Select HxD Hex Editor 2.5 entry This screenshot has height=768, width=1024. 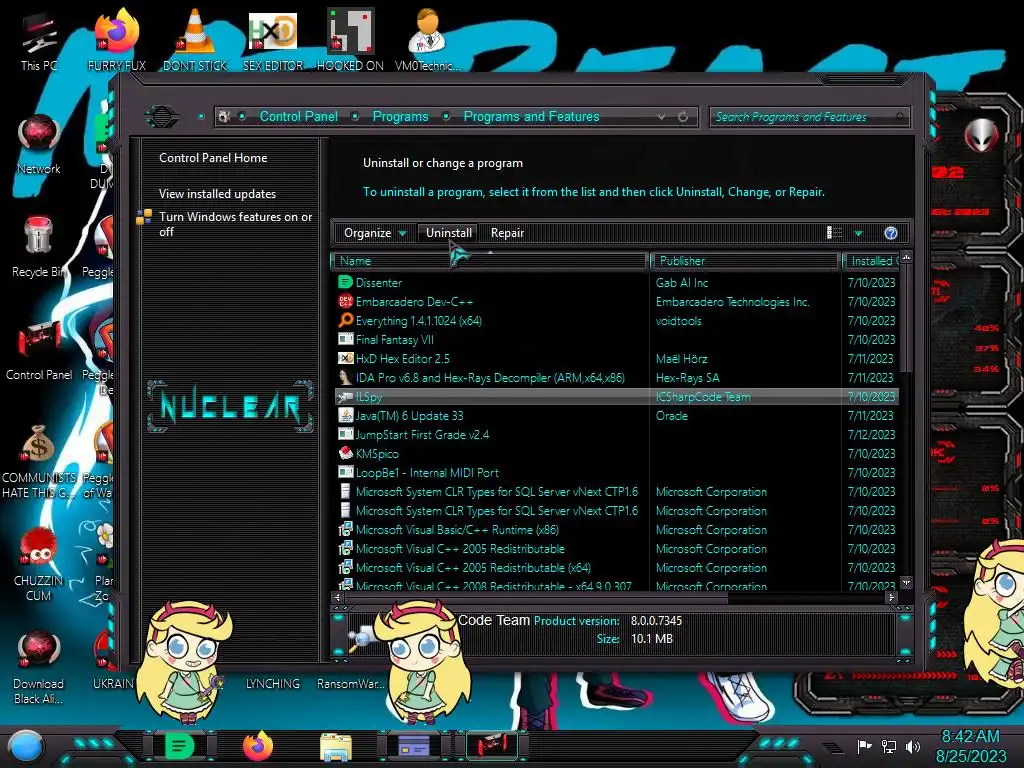click(x=616, y=359)
